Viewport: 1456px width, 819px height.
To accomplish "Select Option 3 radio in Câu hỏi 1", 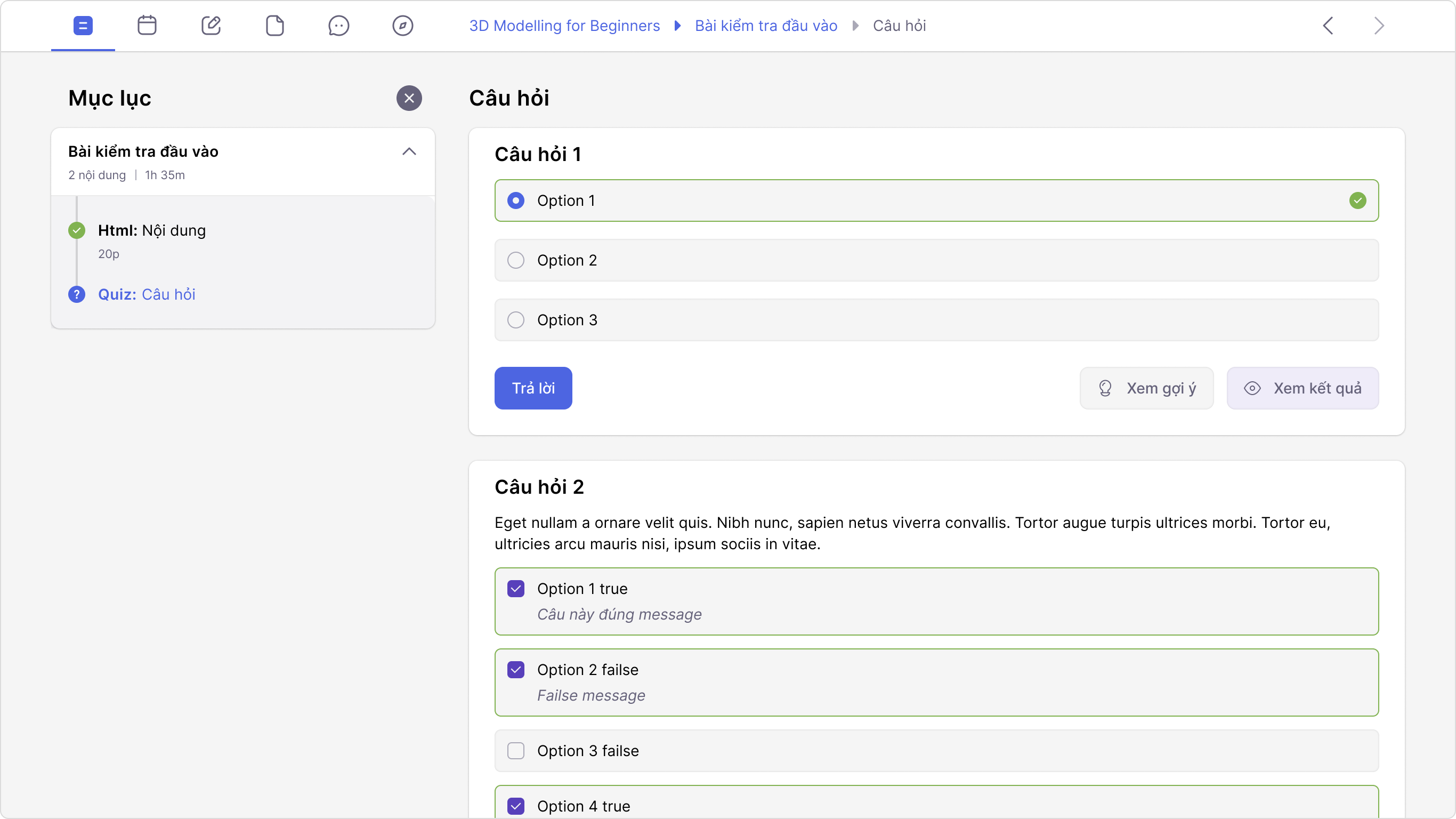I will [x=515, y=320].
